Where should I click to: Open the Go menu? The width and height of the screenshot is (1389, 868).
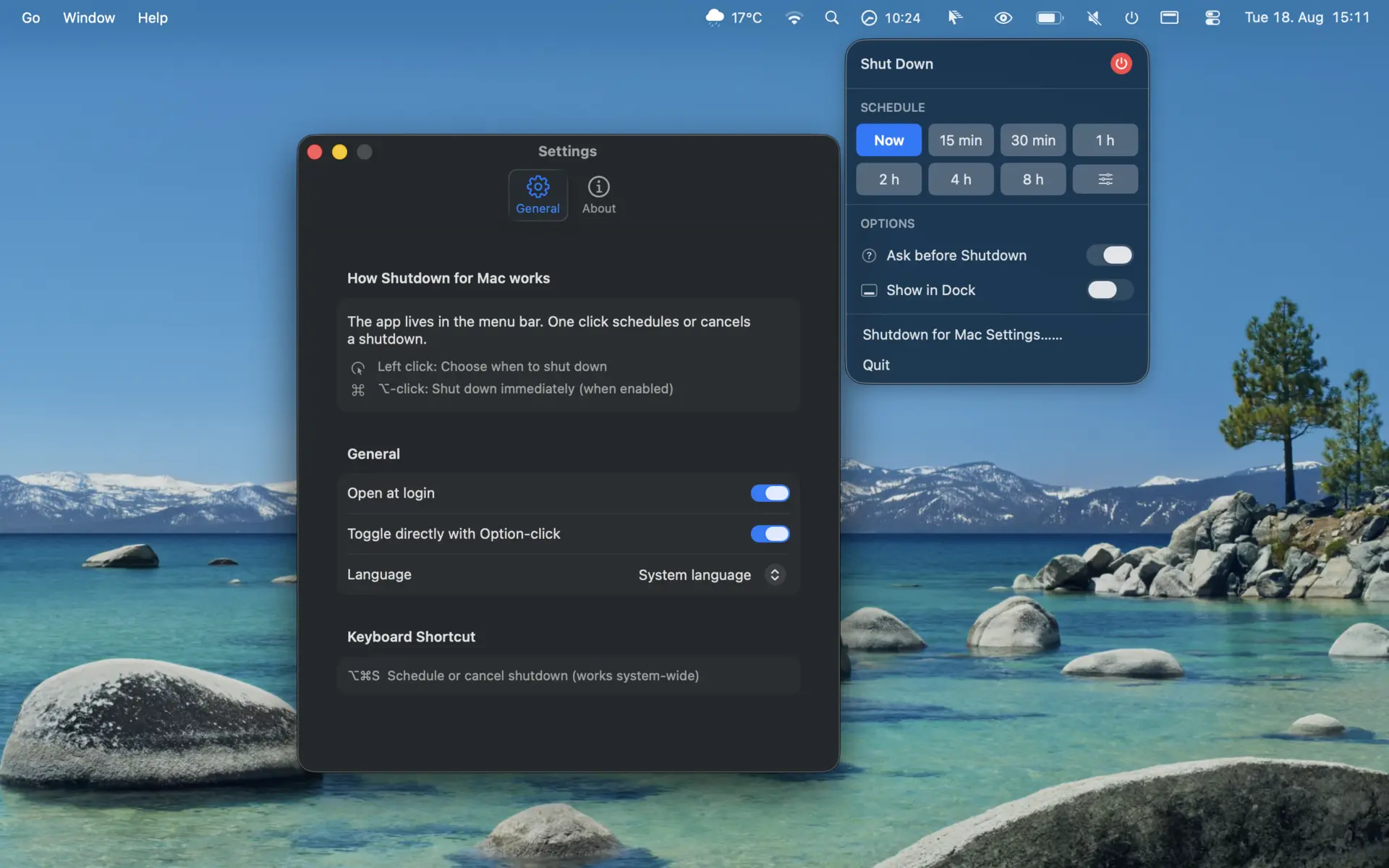click(30, 17)
